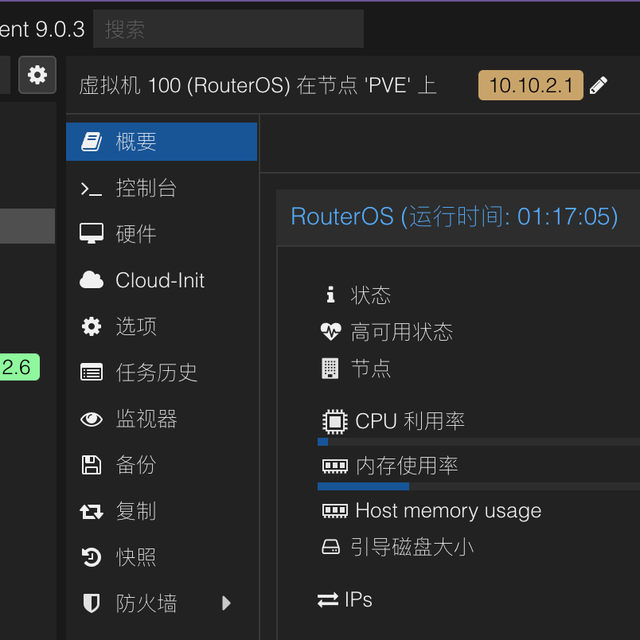The image size is (640, 640).
Task: Click the CPU 利用率 progress bar
Action: (x=479, y=442)
